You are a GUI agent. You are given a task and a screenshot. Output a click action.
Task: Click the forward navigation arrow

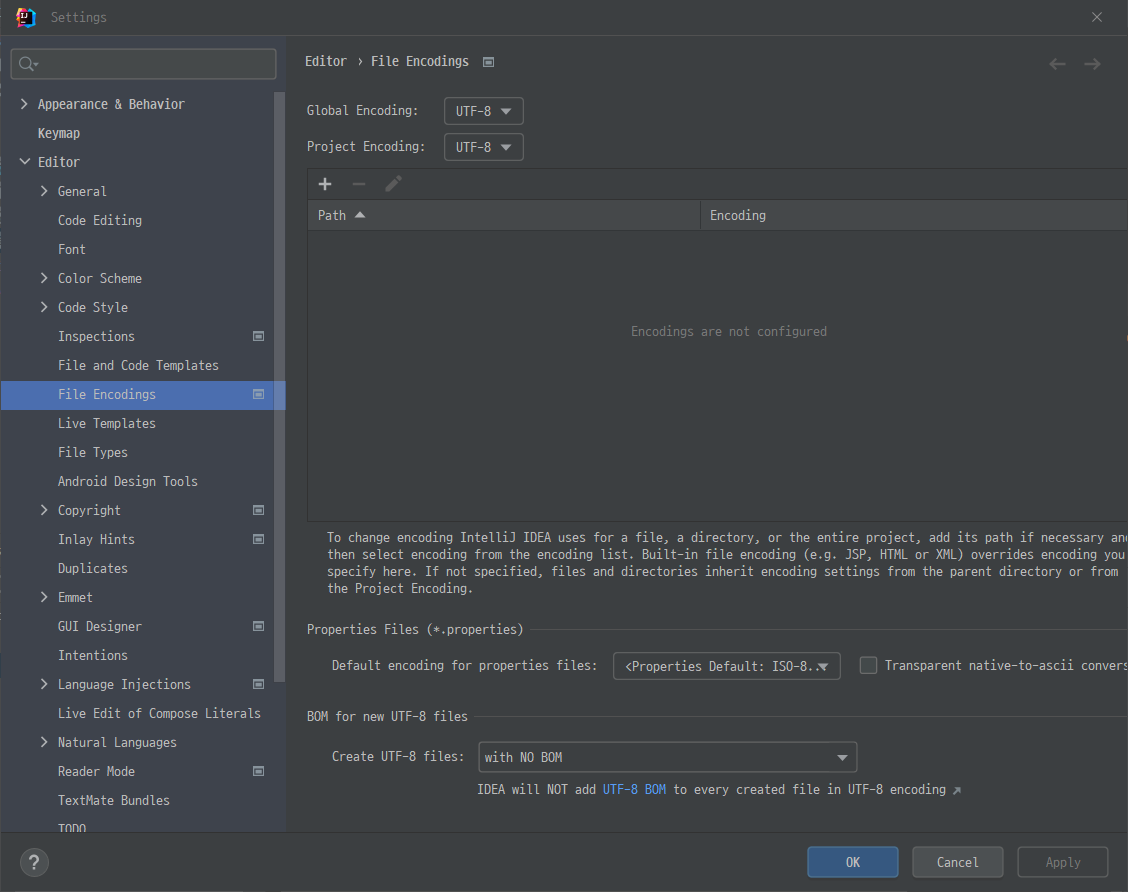(x=1092, y=64)
